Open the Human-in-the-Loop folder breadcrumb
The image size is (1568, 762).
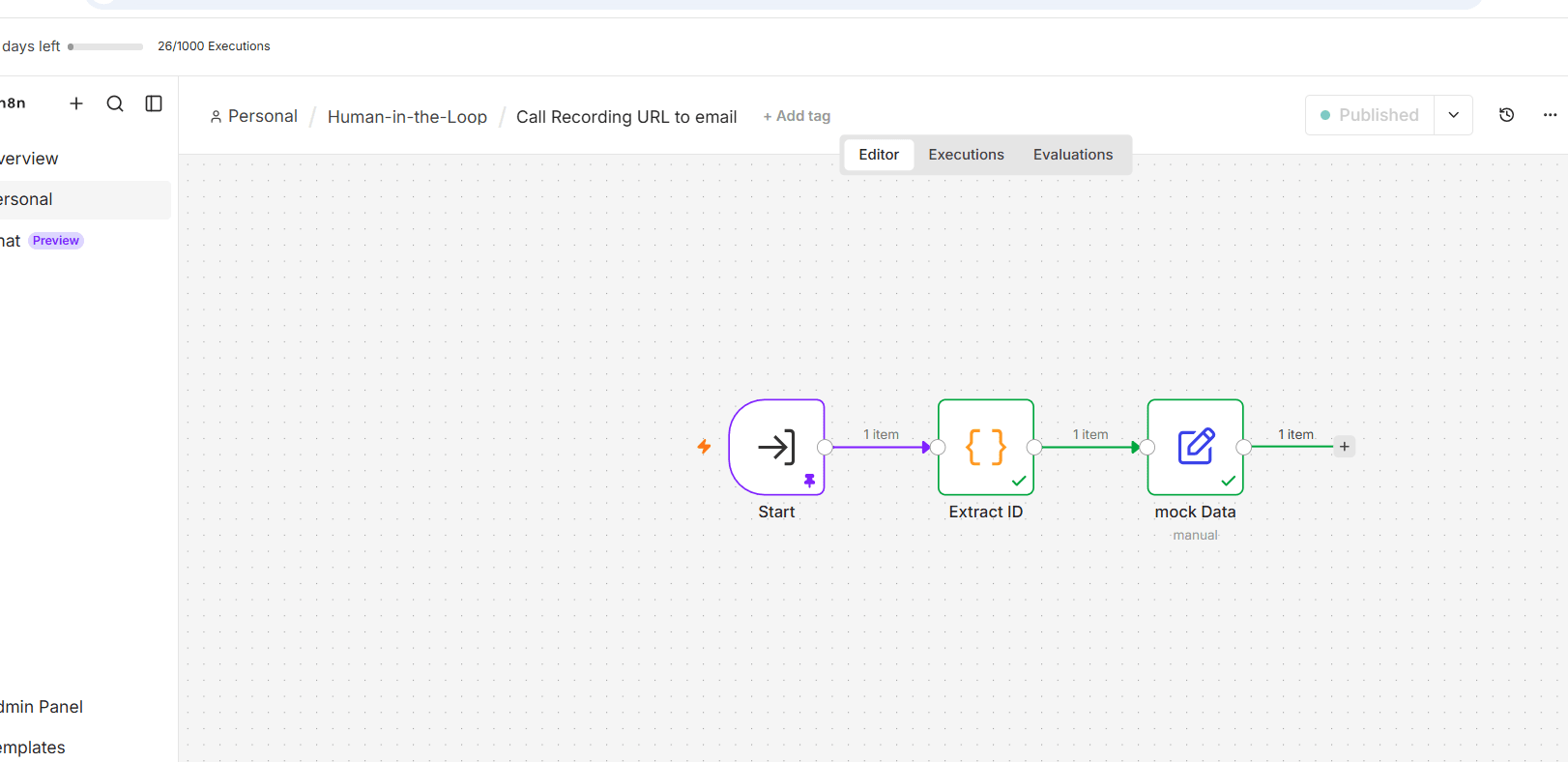[407, 117]
